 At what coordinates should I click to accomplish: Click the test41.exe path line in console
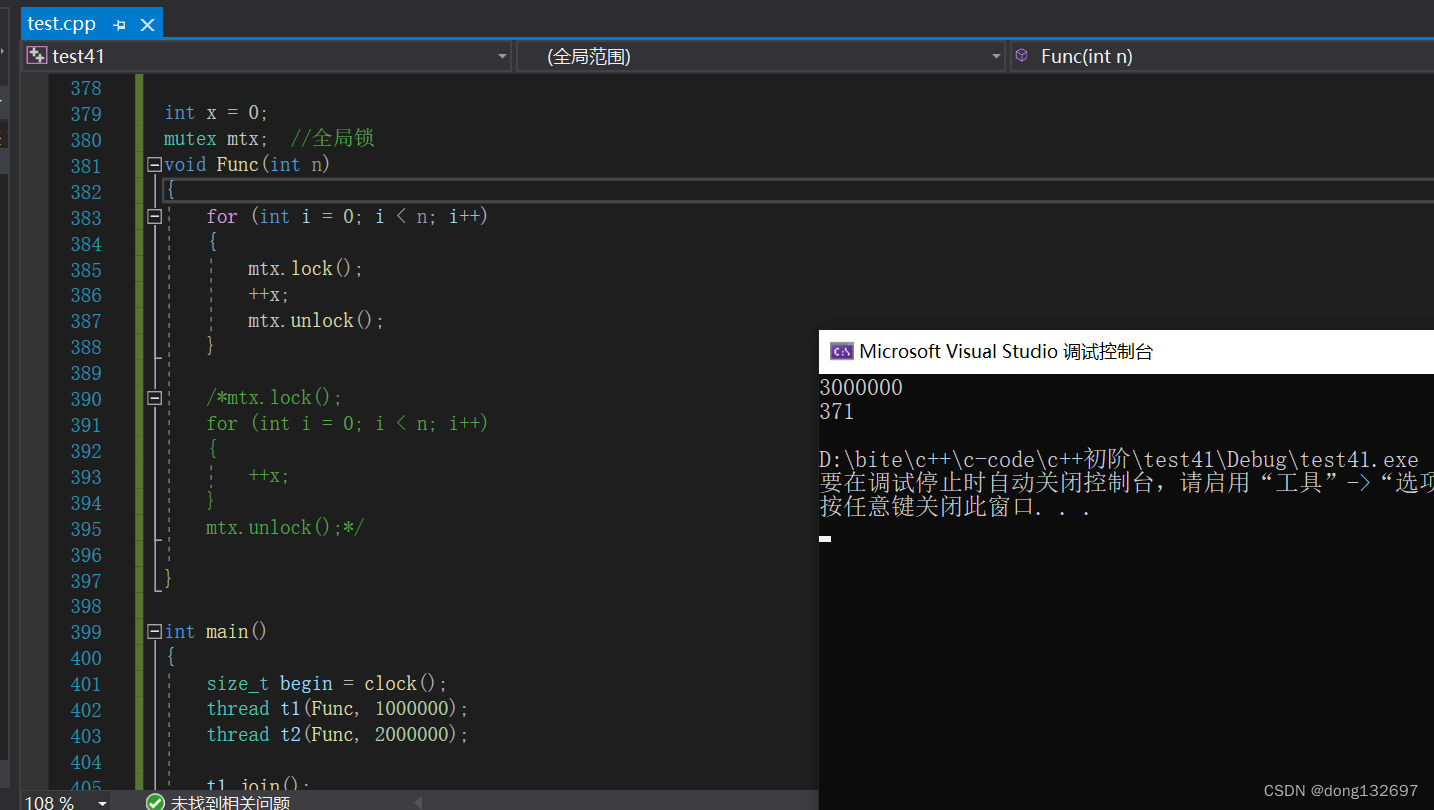pyautogui.click(x=1118, y=460)
